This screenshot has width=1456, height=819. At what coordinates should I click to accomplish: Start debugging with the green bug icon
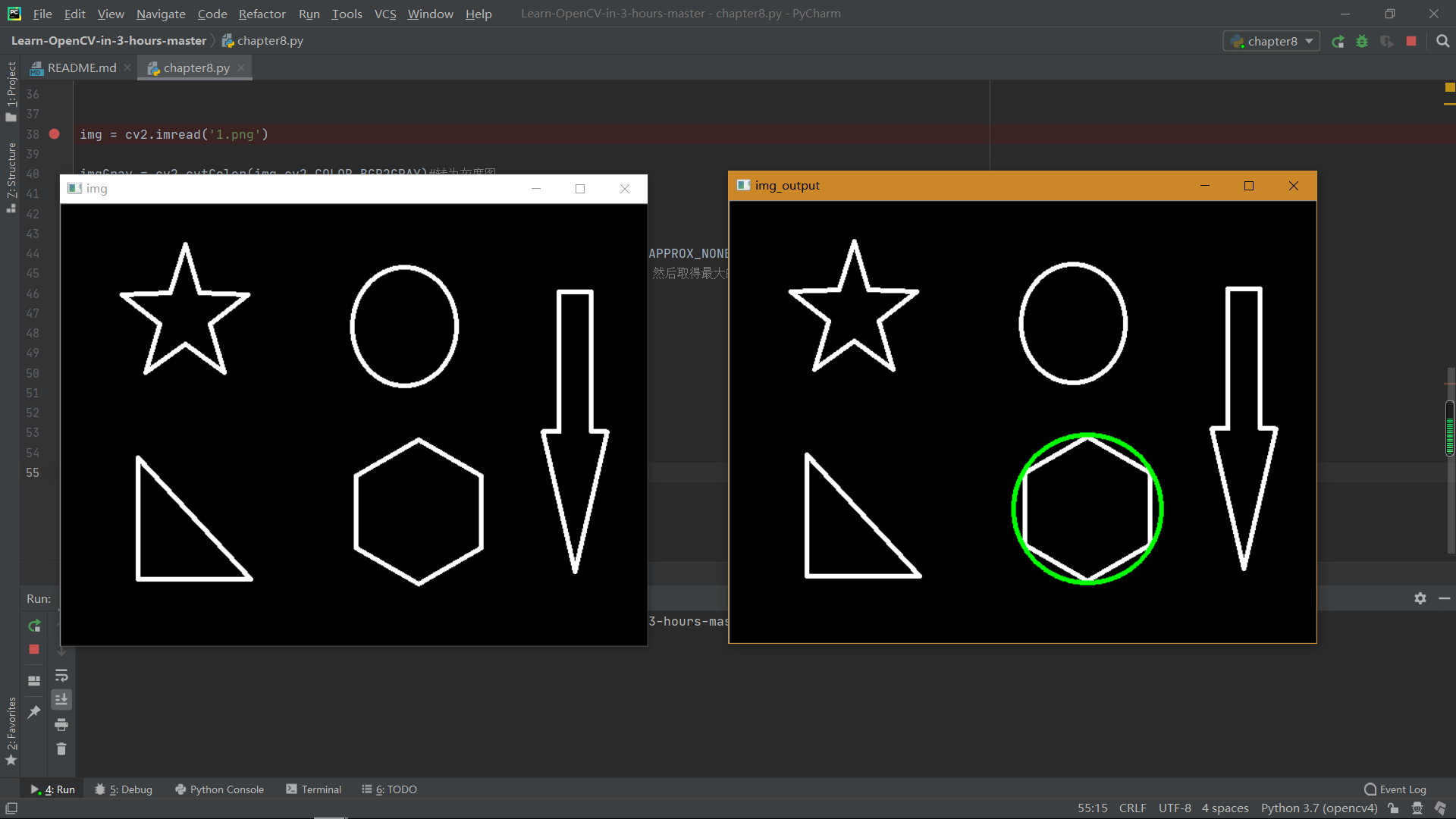pyautogui.click(x=1362, y=41)
